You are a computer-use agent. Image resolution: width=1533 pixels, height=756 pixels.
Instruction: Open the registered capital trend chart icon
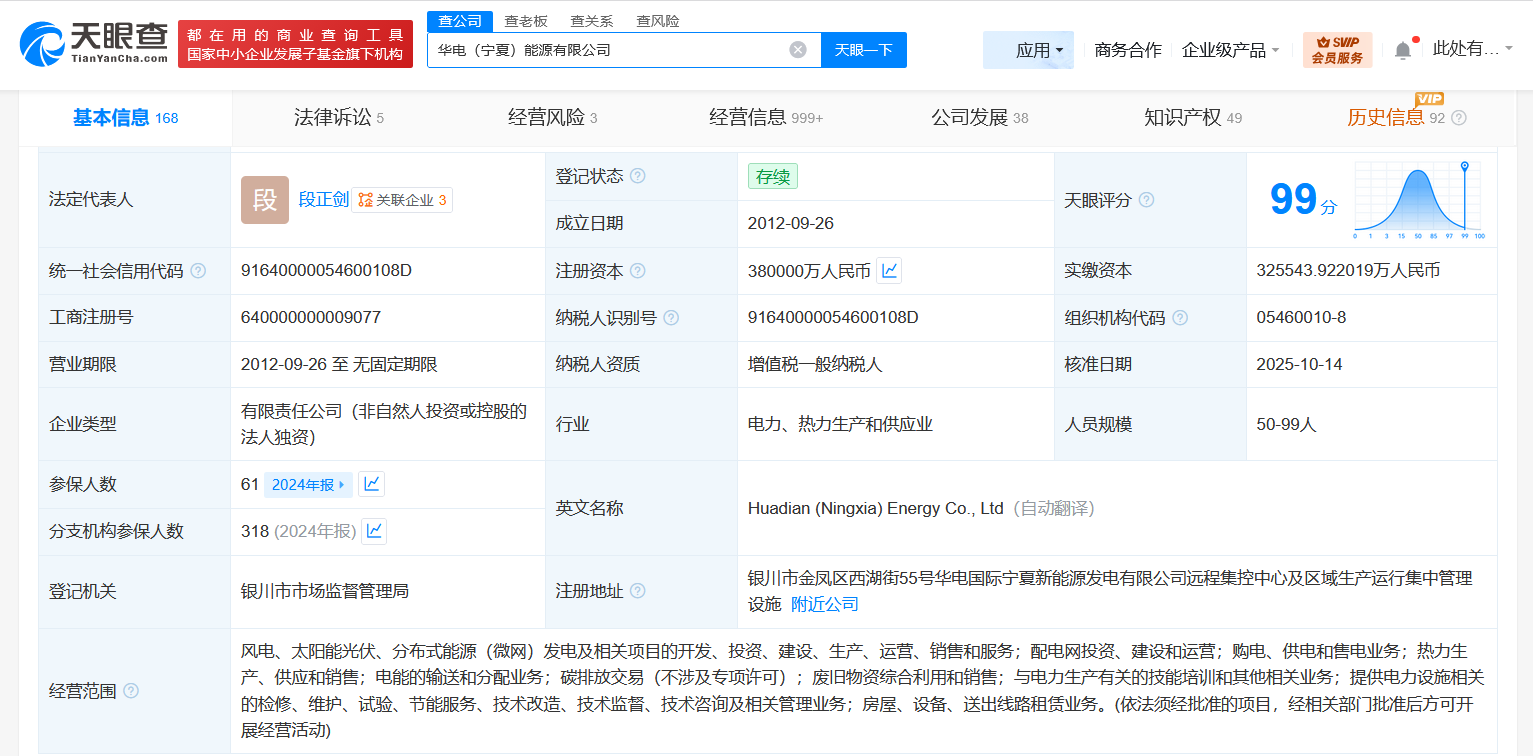point(888,270)
